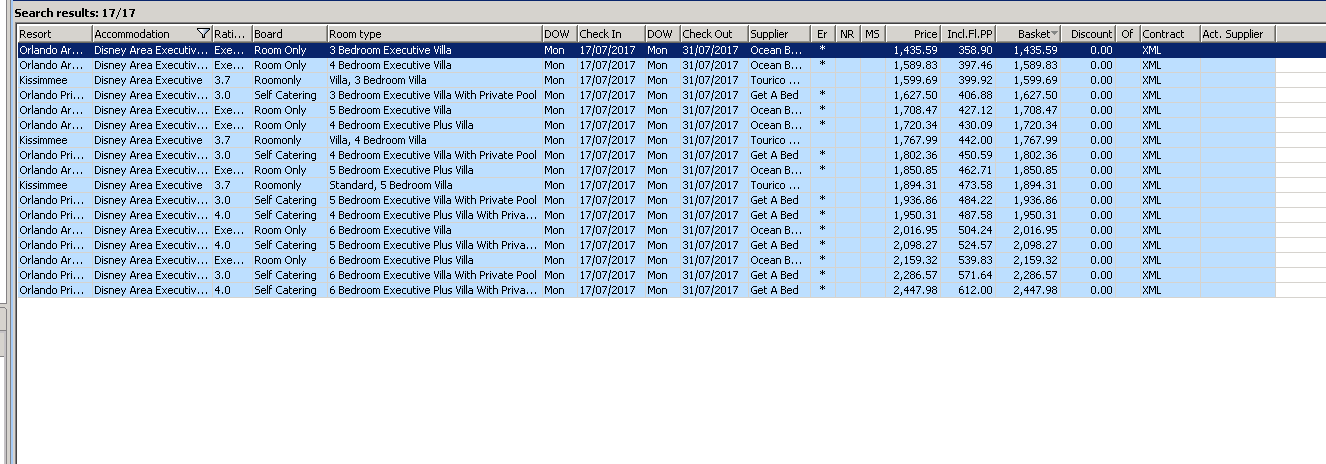Click Price cell 1,599.69

coord(913,80)
